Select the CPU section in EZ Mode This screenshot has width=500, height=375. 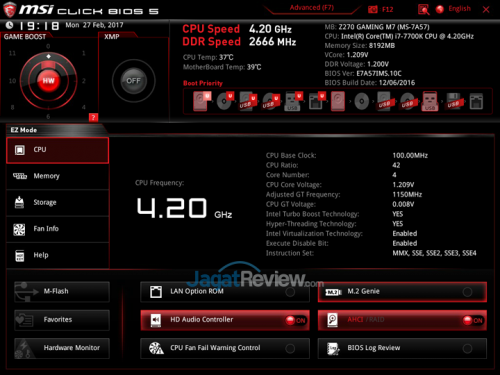[58, 150]
